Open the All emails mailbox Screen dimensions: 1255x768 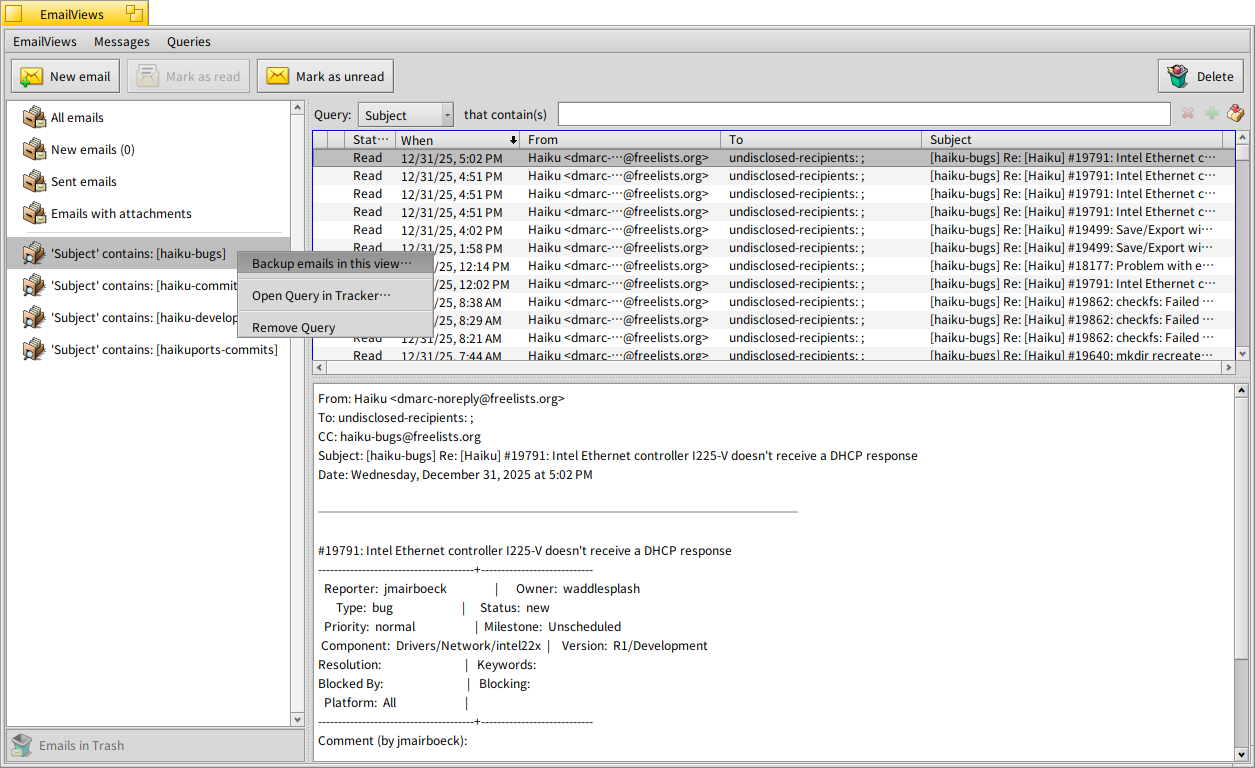77,118
